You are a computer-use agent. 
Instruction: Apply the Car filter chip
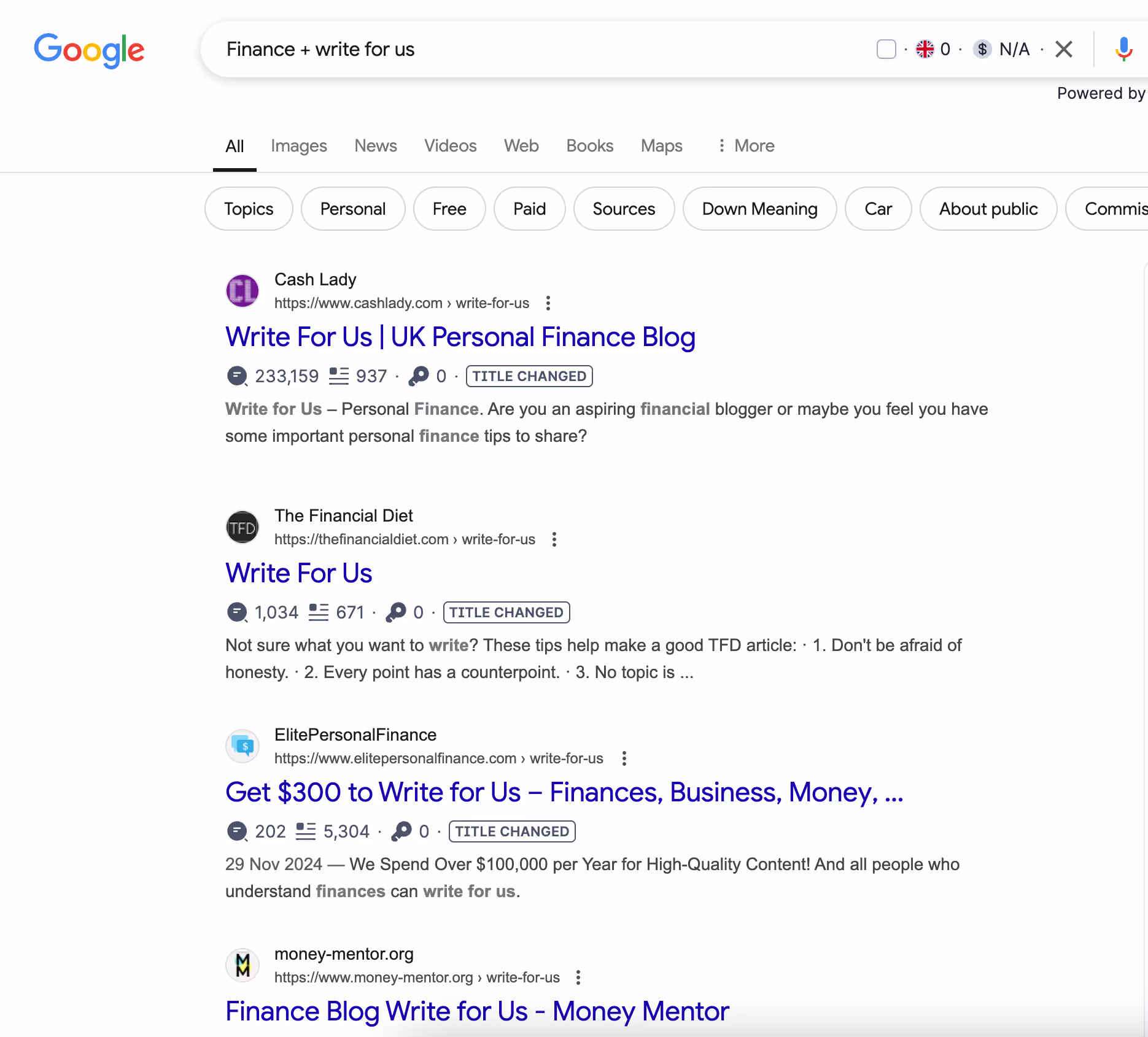pos(878,209)
